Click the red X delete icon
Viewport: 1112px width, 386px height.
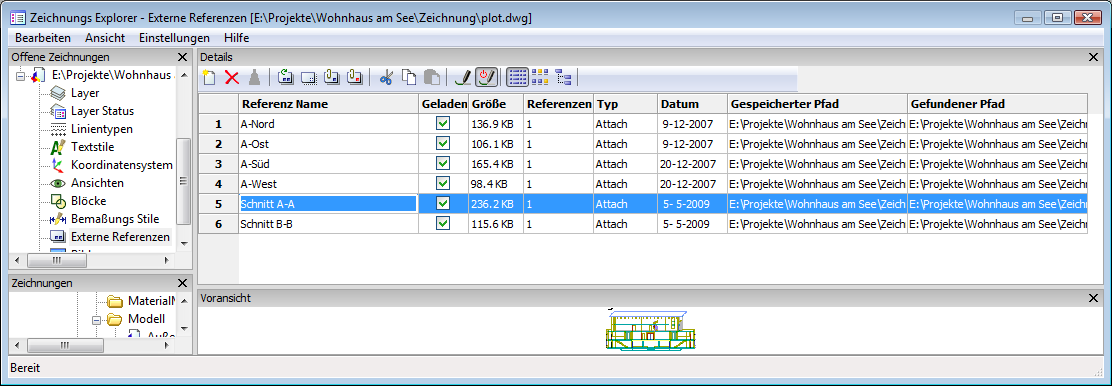pyautogui.click(x=232, y=77)
